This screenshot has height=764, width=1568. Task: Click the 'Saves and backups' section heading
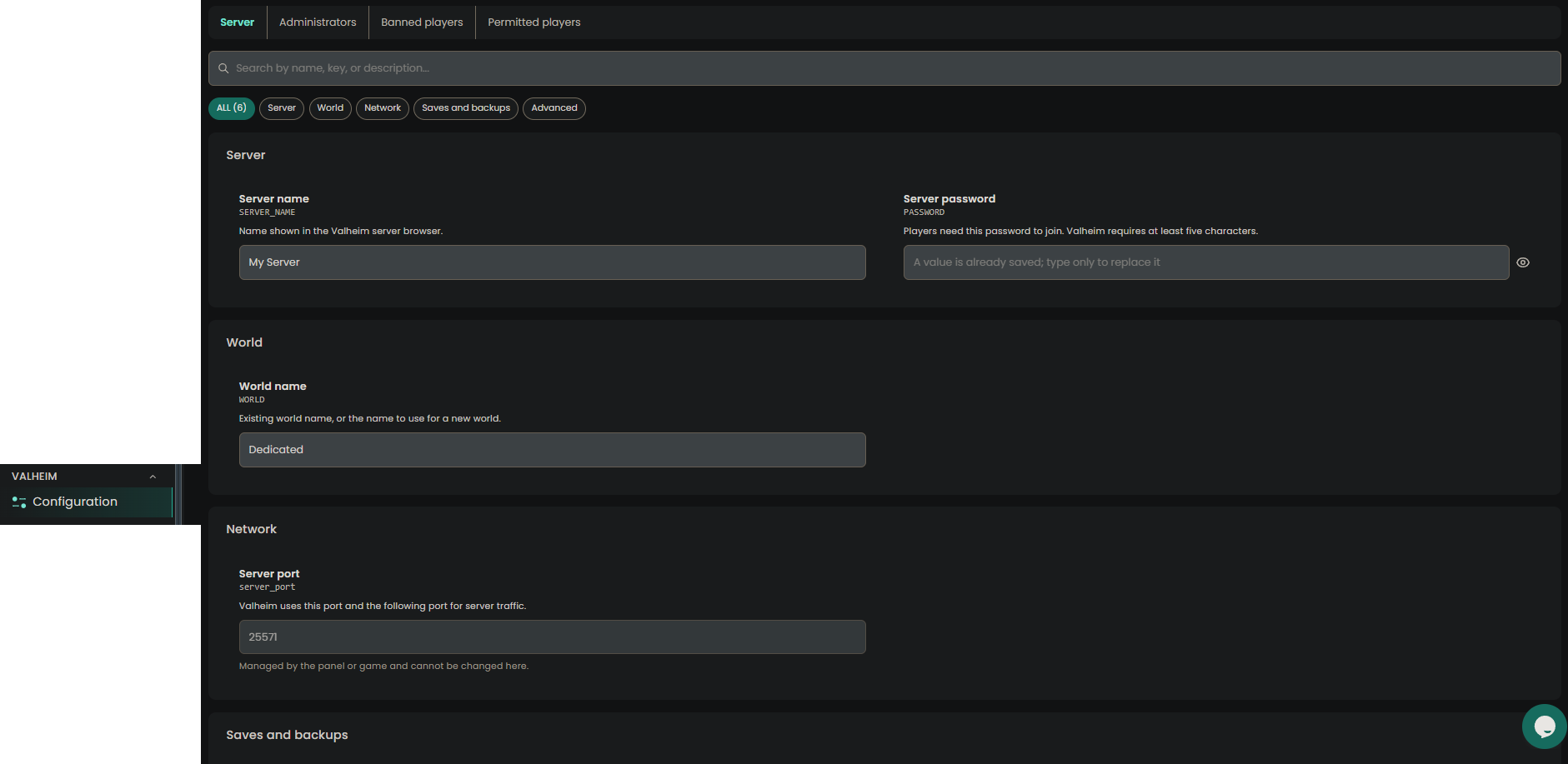click(287, 735)
